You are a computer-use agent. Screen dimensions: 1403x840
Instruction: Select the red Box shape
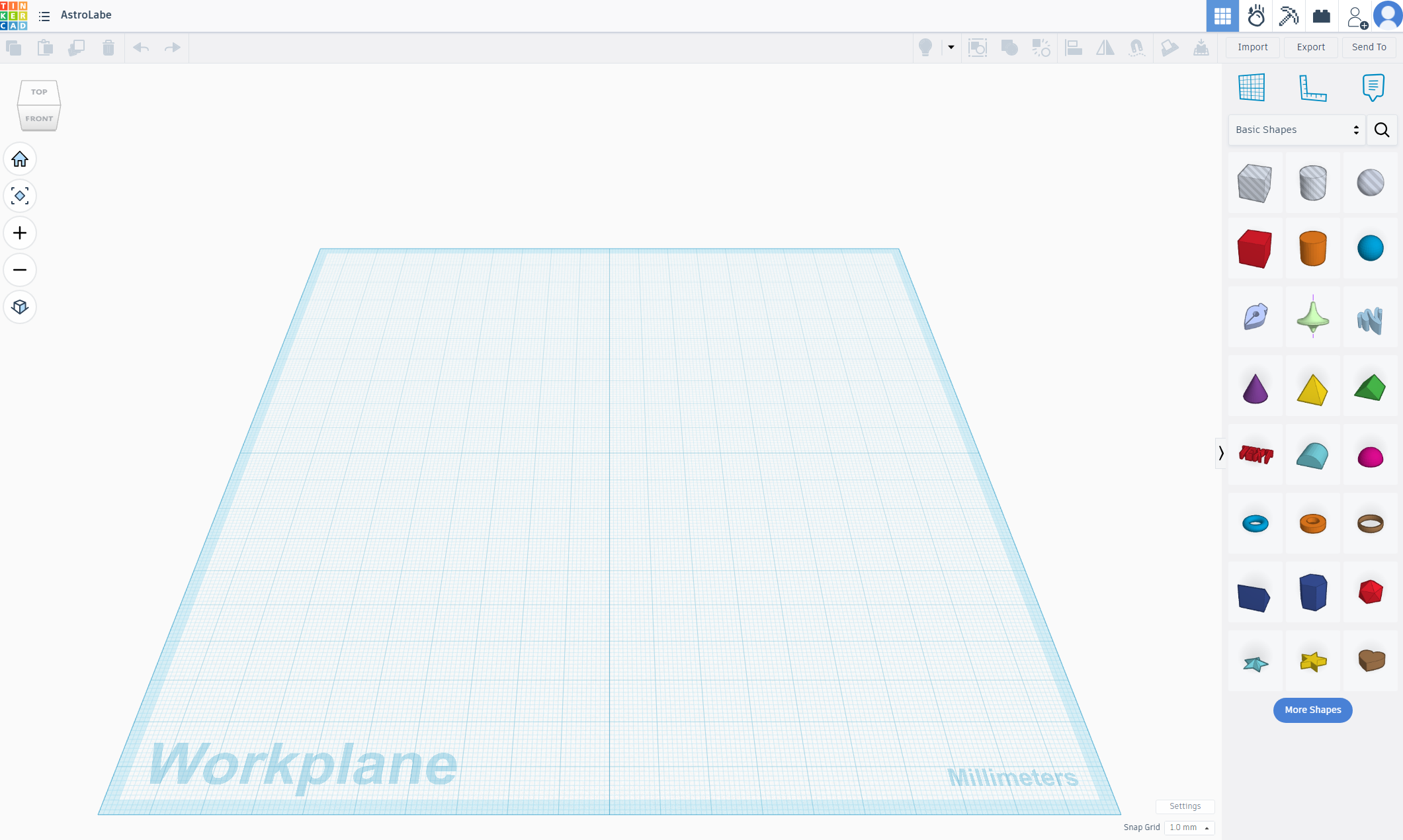1255,249
